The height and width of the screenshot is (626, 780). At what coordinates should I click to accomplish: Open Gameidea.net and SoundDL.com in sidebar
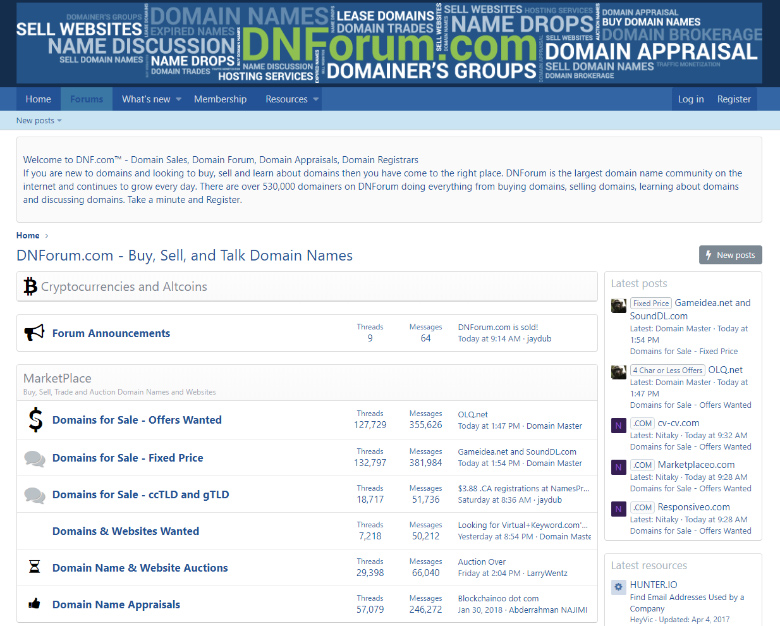coord(690,309)
